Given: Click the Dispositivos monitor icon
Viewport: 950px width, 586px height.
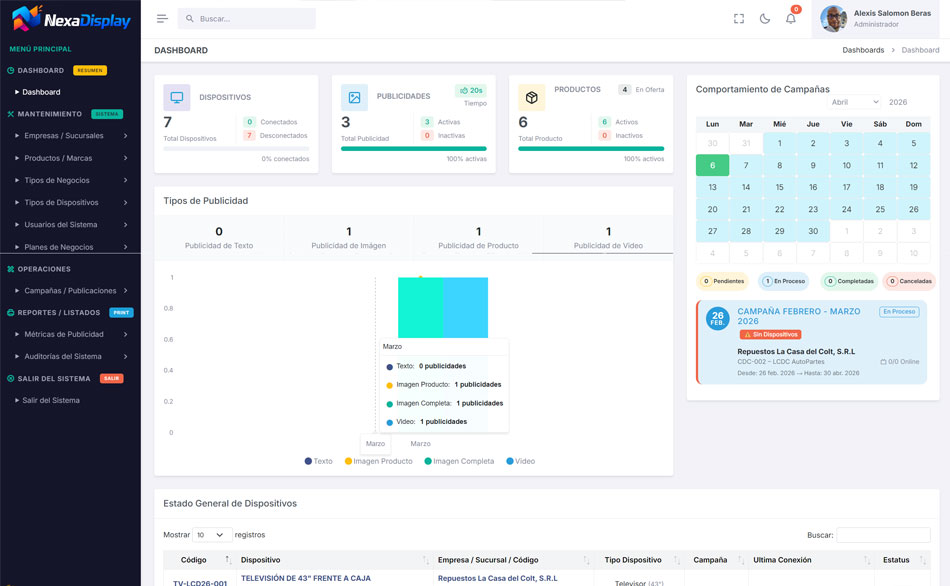Looking at the screenshot, I should pos(177,97).
